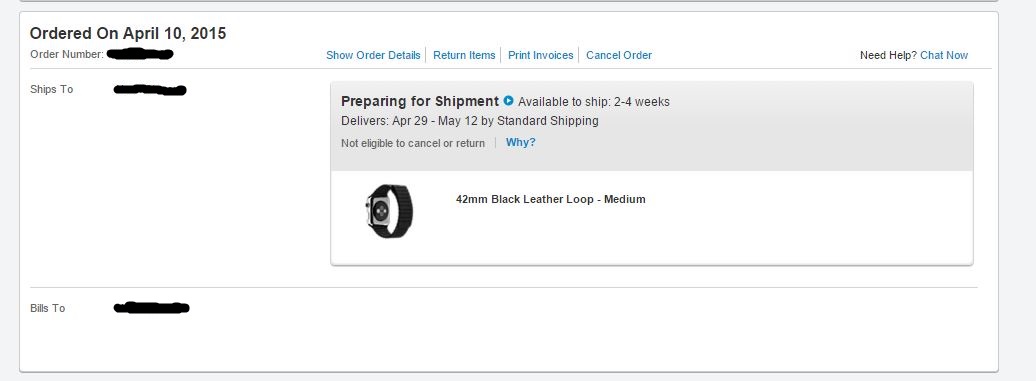
Task: Click the Need Help? label
Action: pyautogui.click(x=889, y=55)
